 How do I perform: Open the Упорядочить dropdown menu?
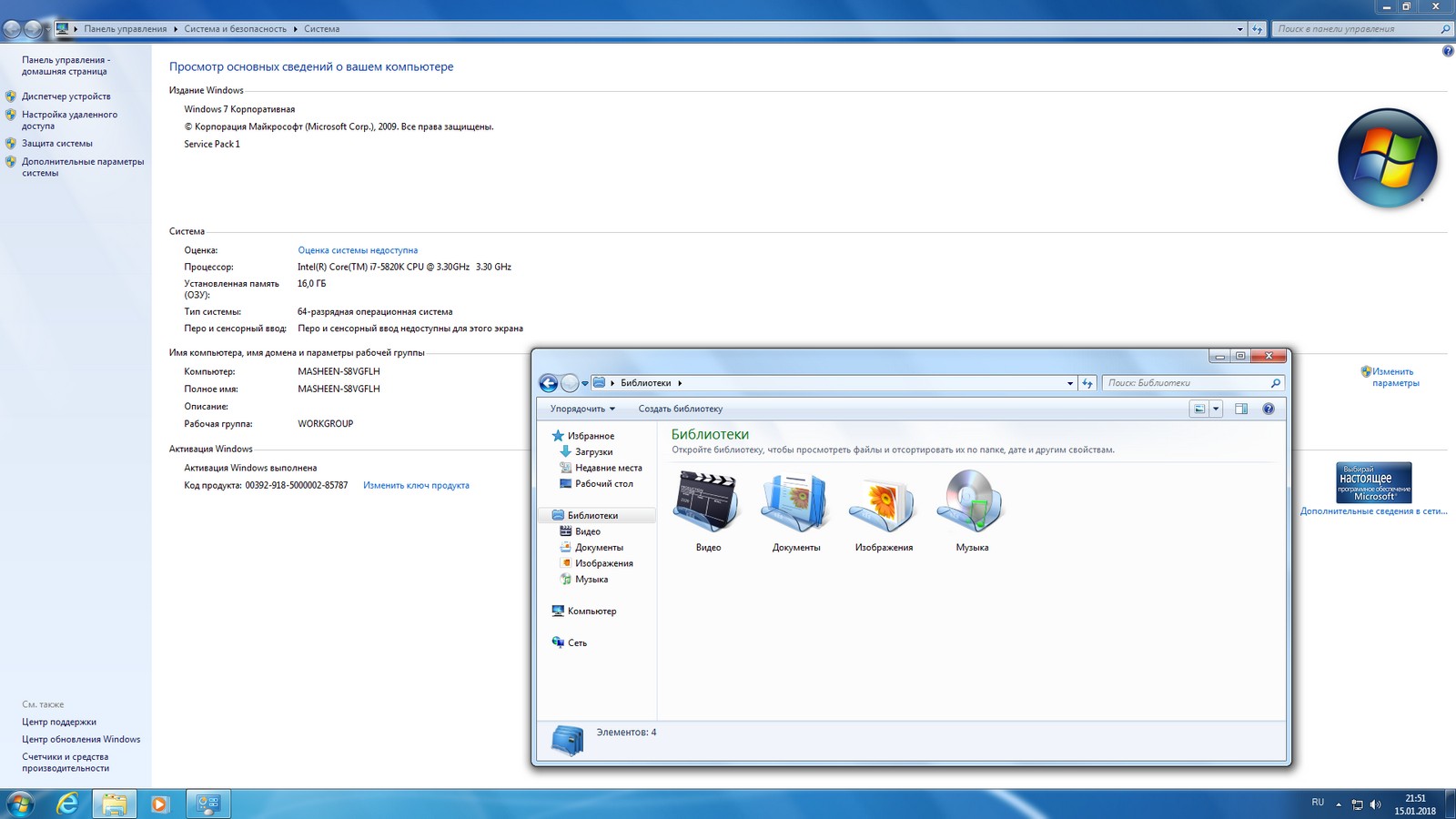[582, 409]
